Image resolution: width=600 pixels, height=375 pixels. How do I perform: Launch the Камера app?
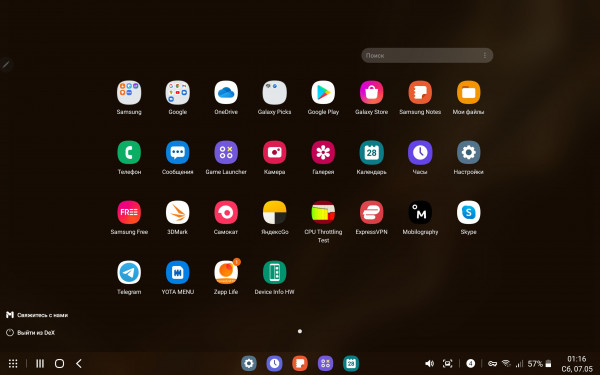pos(274,152)
